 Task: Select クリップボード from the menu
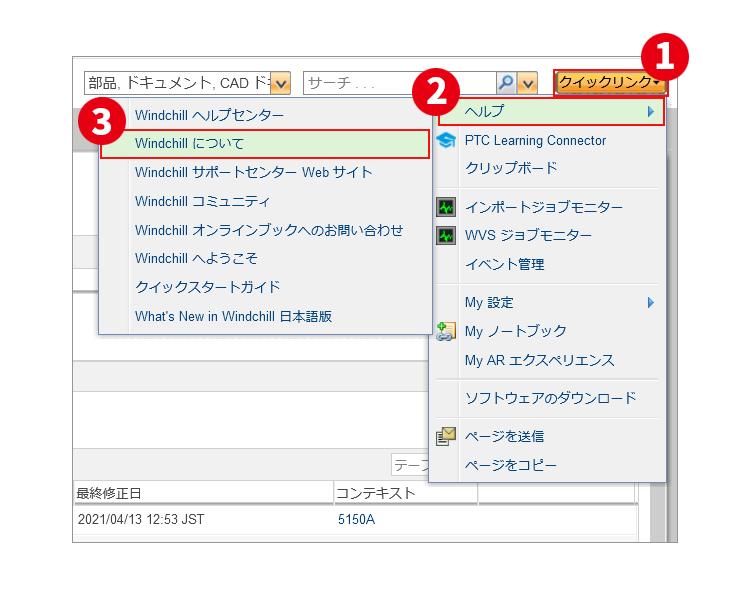511,168
